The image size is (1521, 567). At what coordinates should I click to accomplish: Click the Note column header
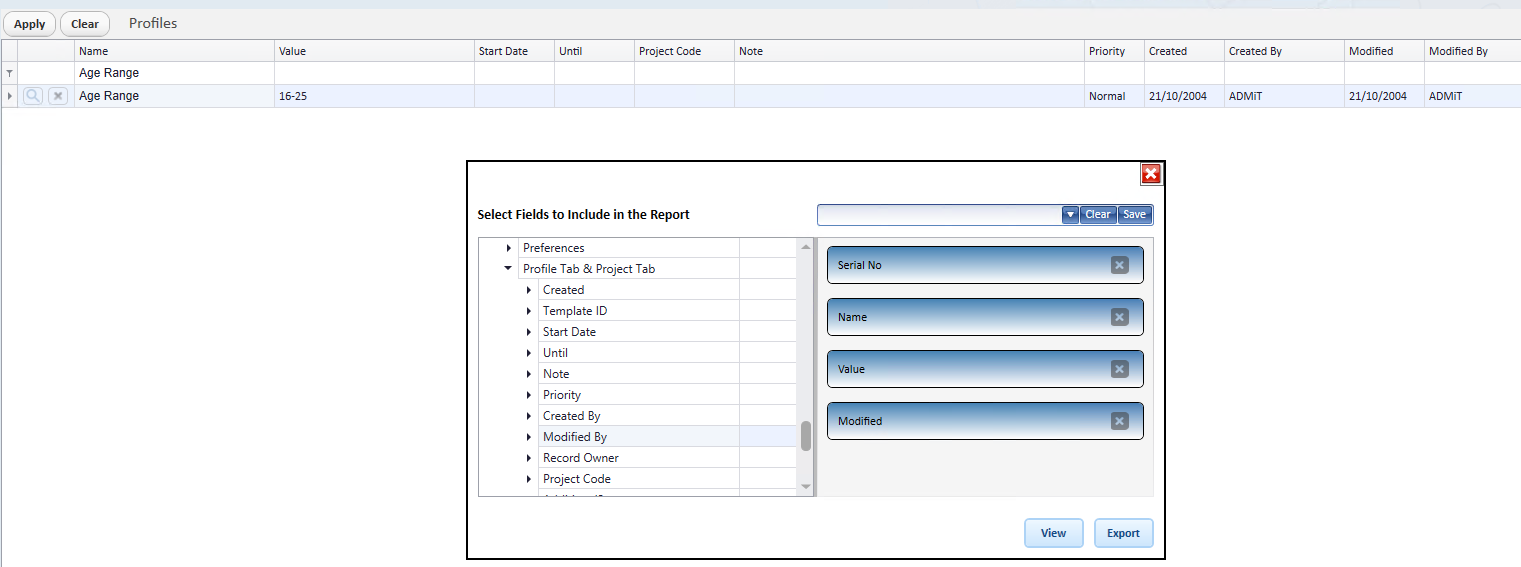910,51
